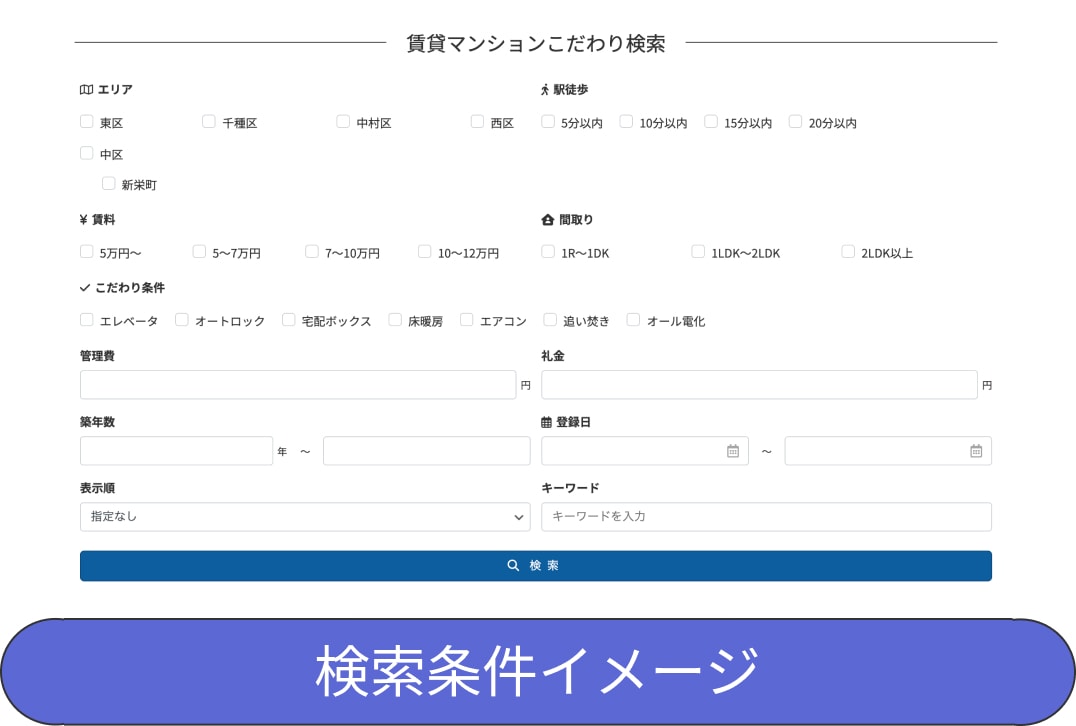
Task: Click the house icon beside 間取り
Action: [x=548, y=220]
